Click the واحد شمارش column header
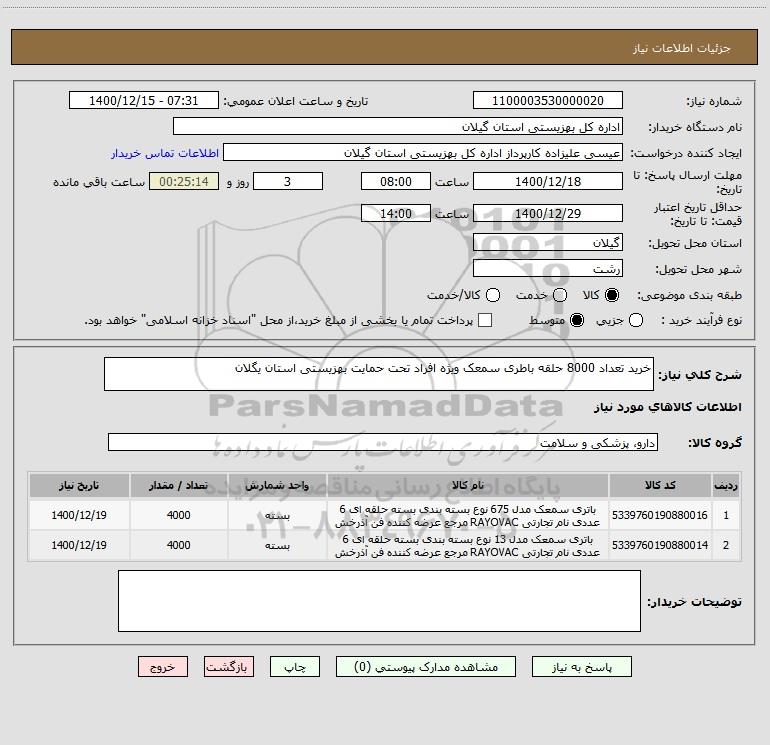Image resolution: width=770 pixels, height=745 pixels. 277,485
